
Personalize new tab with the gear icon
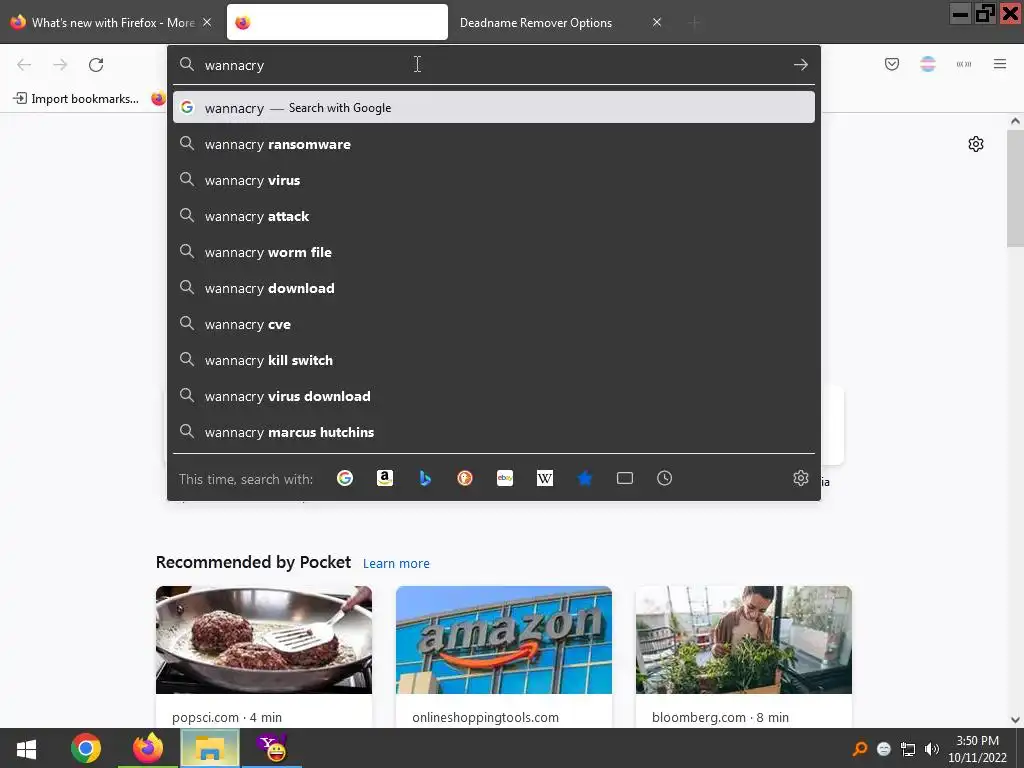pyautogui.click(x=976, y=144)
